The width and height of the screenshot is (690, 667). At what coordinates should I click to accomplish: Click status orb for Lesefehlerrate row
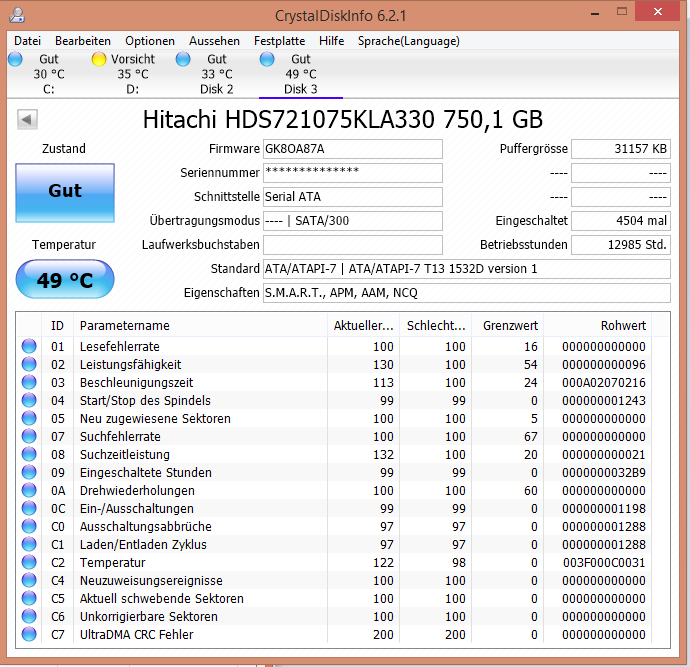click(x=29, y=346)
